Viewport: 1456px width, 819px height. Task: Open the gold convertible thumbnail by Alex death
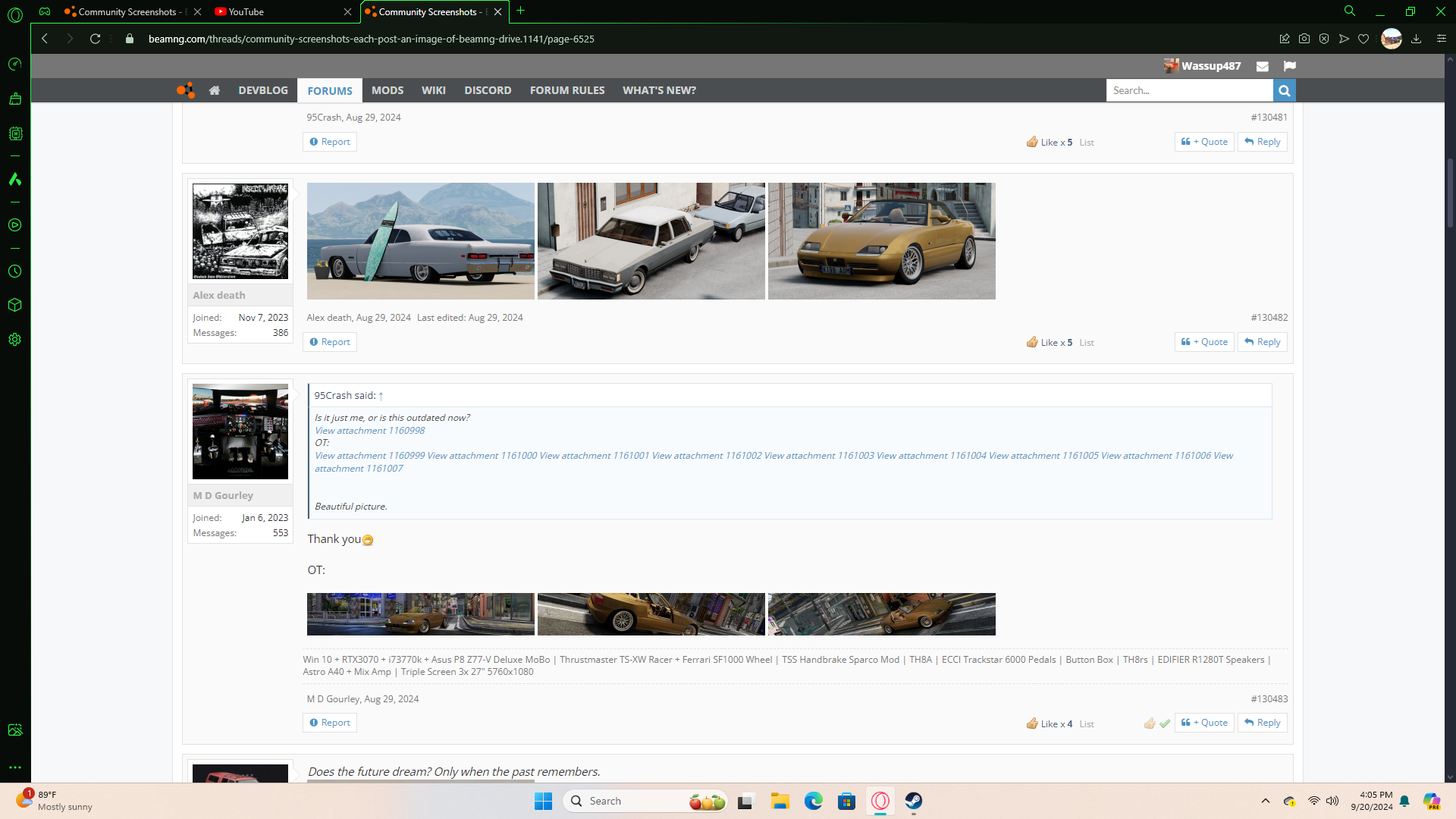881,241
